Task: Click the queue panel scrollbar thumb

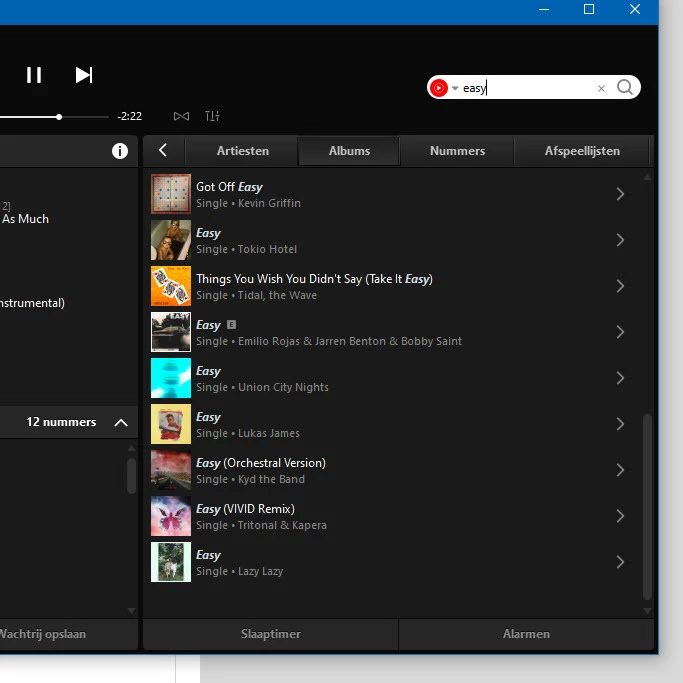Action: (131, 476)
